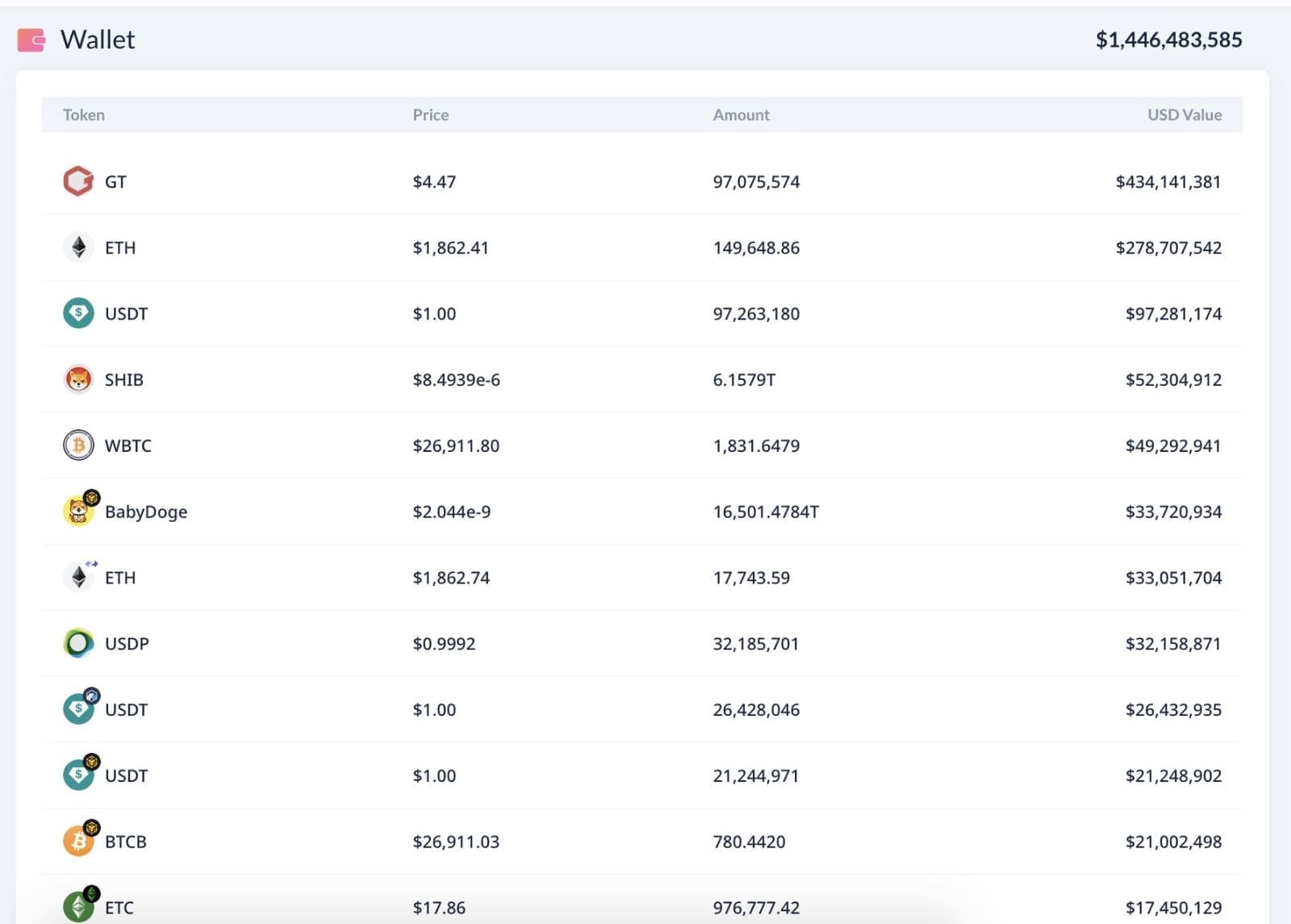Click the Price column header
Screen dimensions: 1291x924
431,115
